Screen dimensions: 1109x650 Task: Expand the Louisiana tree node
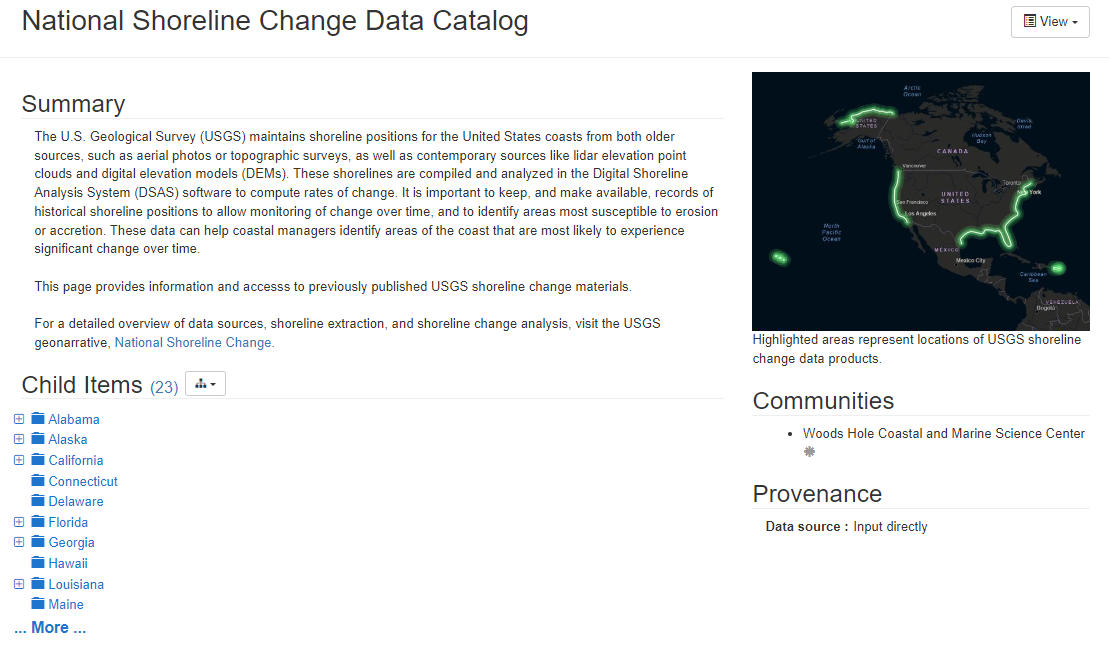19,584
